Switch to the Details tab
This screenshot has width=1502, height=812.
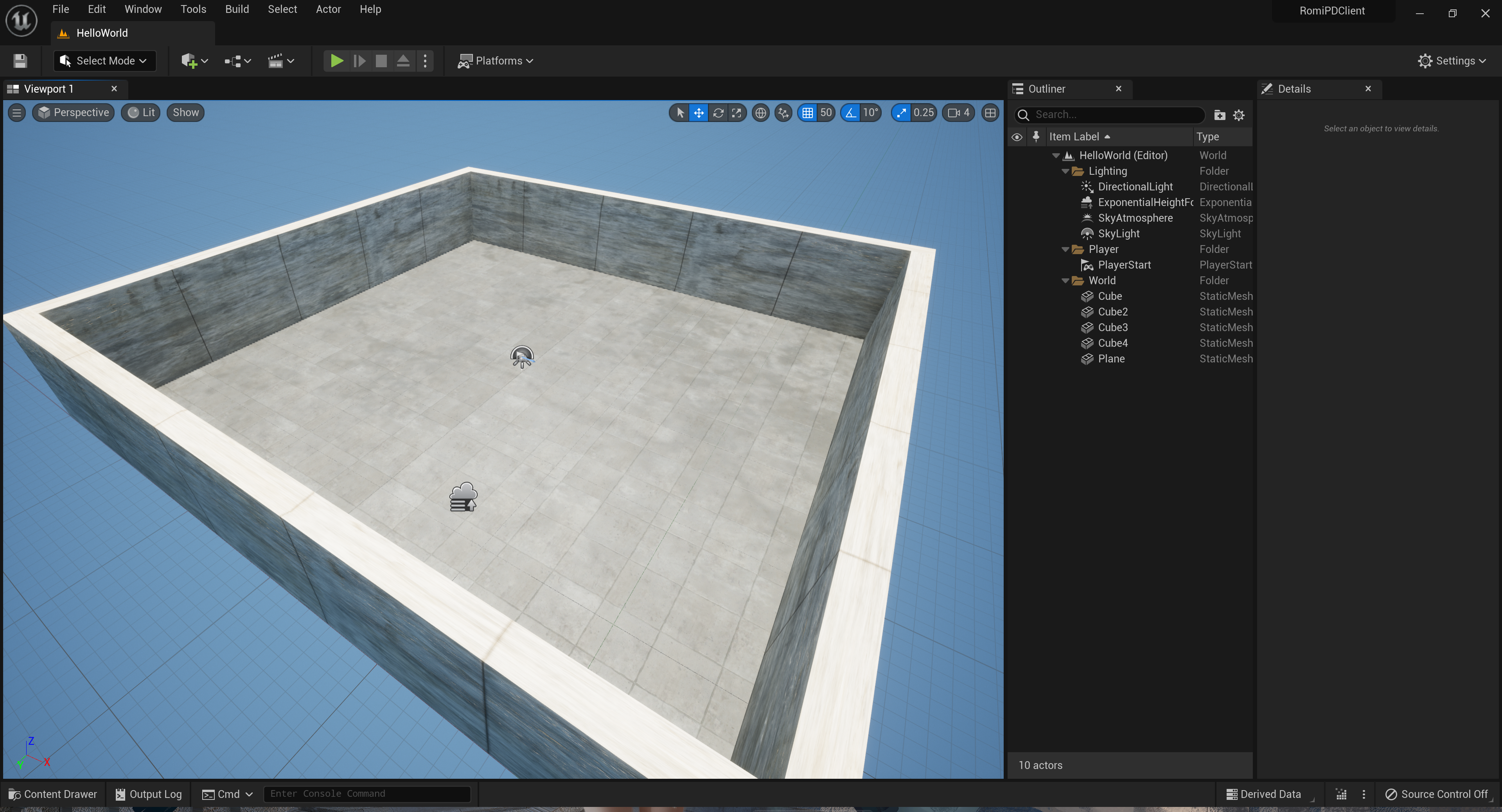1294,89
